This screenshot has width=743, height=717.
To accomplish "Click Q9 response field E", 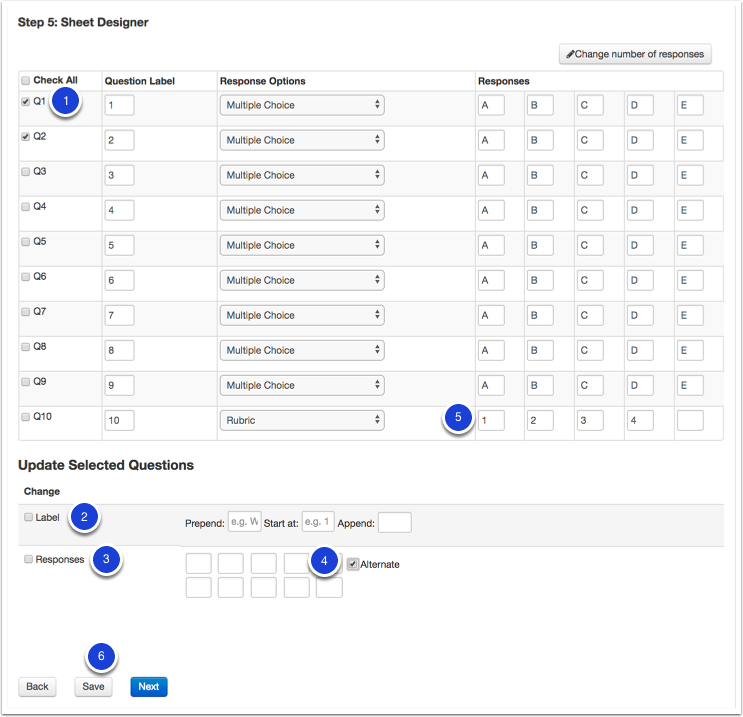I will (690, 386).
